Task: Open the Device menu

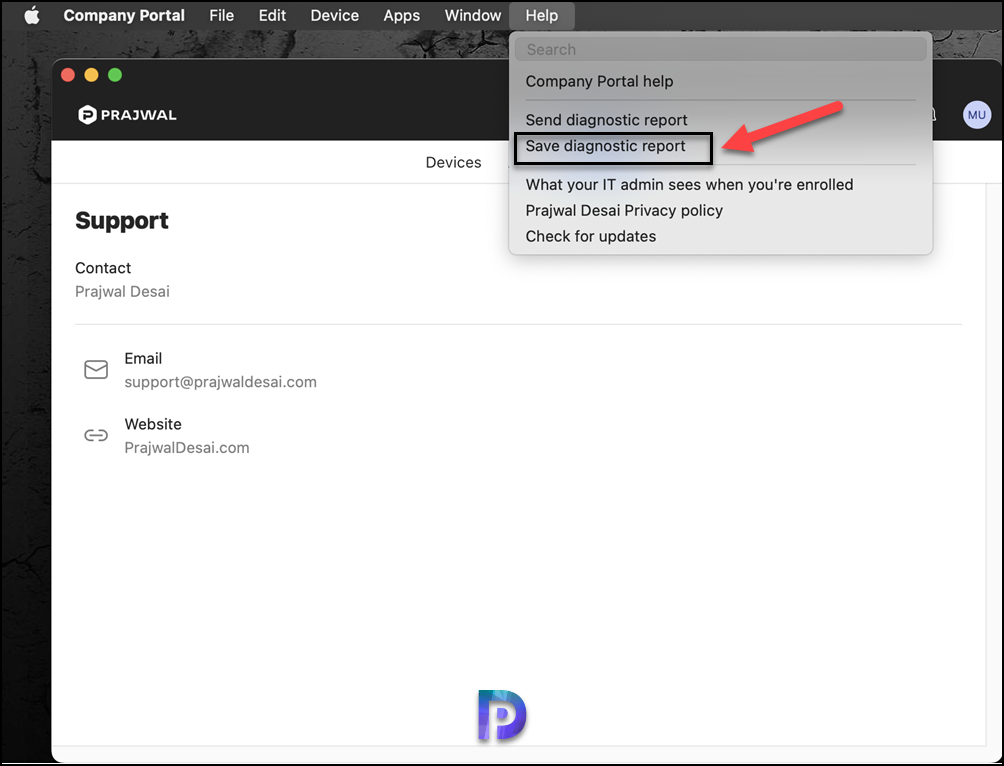Action: [x=334, y=15]
